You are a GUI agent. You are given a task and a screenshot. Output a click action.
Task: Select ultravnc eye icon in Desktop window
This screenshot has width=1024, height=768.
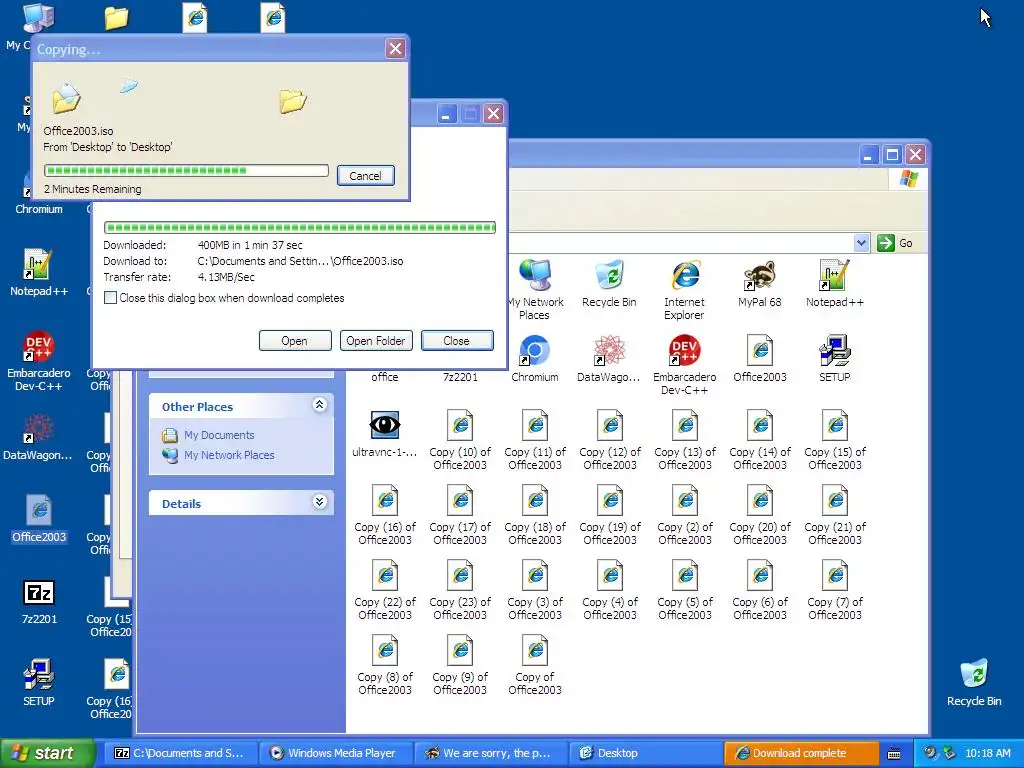pyautogui.click(x=385, y=434)
